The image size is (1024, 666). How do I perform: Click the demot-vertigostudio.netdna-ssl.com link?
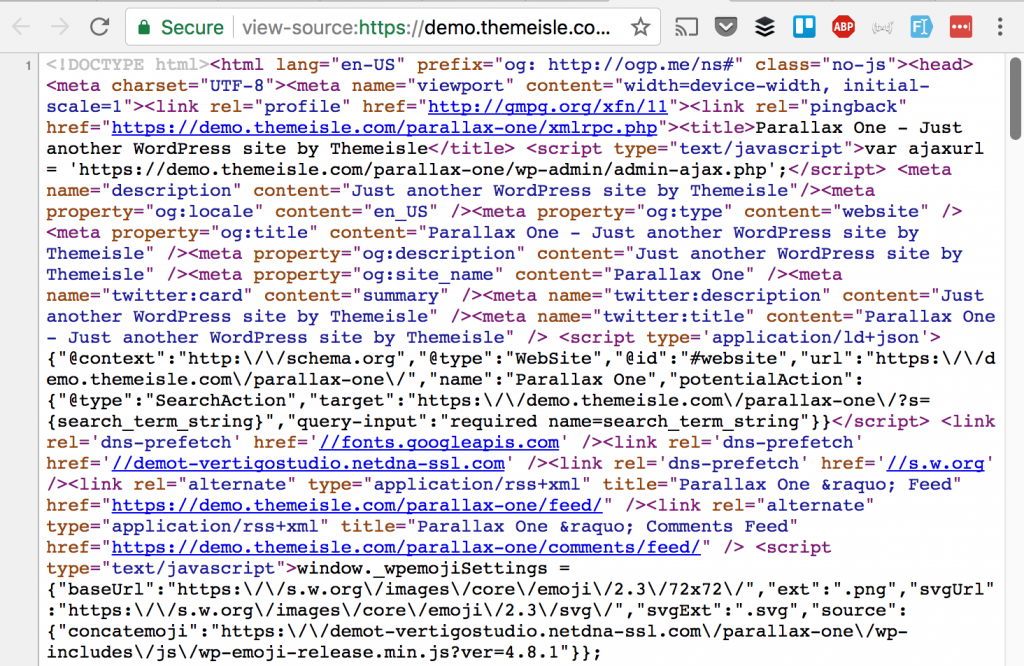tap(309, 463)
